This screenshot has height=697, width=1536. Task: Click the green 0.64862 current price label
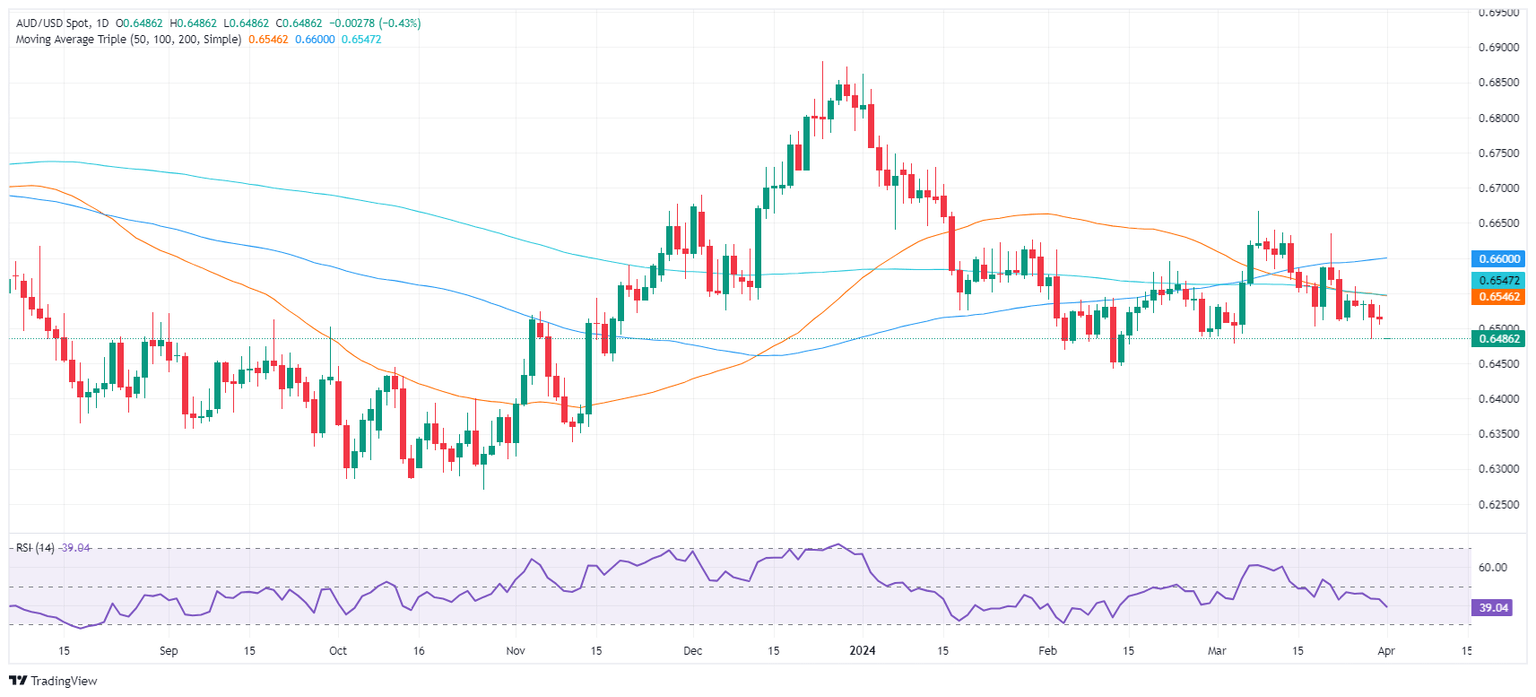(x=1497, y=339)
